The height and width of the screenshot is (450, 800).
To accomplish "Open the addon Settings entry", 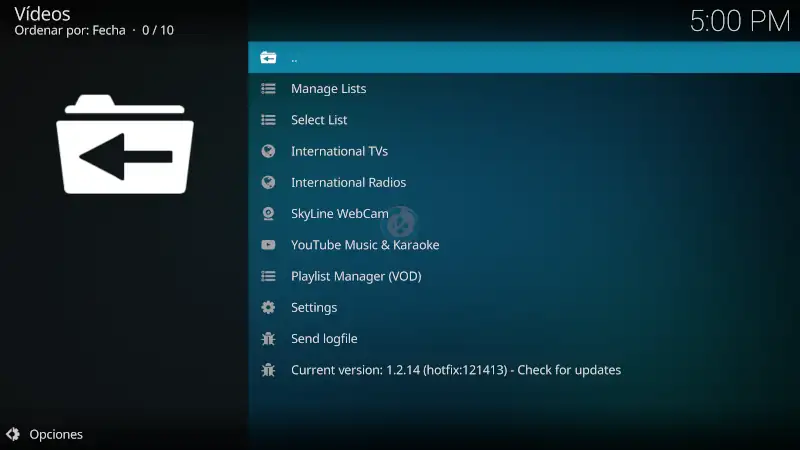I will pyautogui.click(x=524, y=307).
